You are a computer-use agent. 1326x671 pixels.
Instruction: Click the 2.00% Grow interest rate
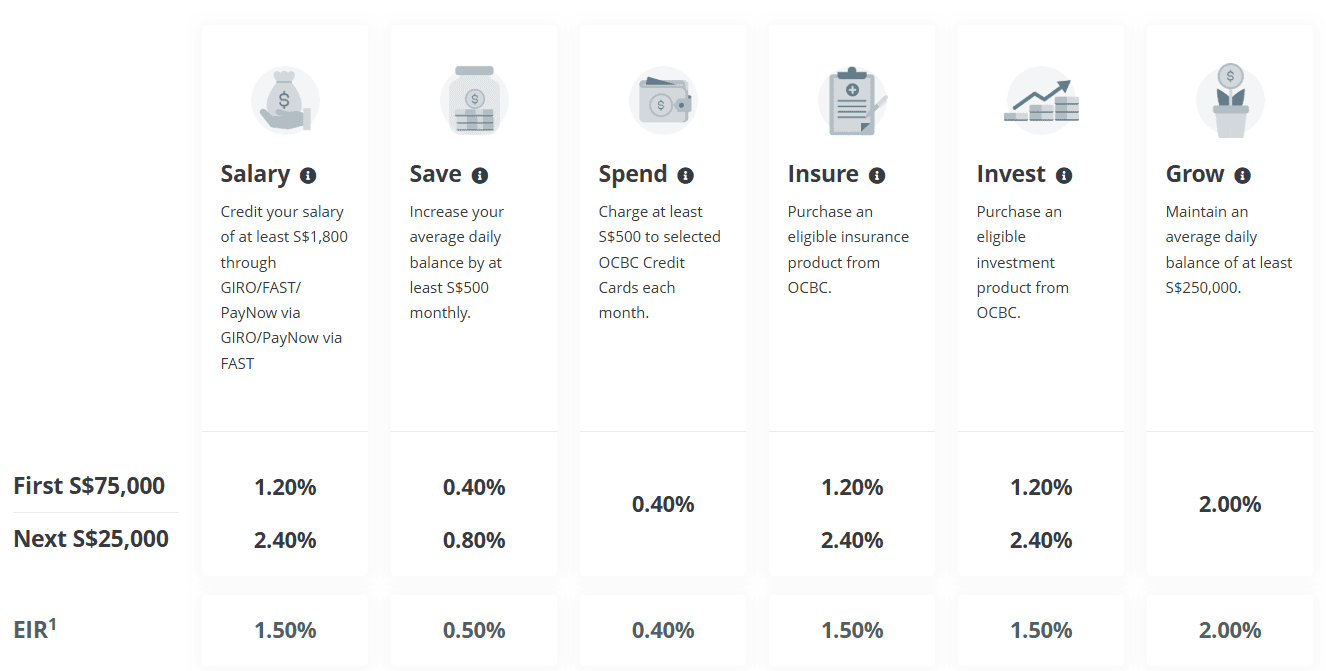(x=1230, y=504)
